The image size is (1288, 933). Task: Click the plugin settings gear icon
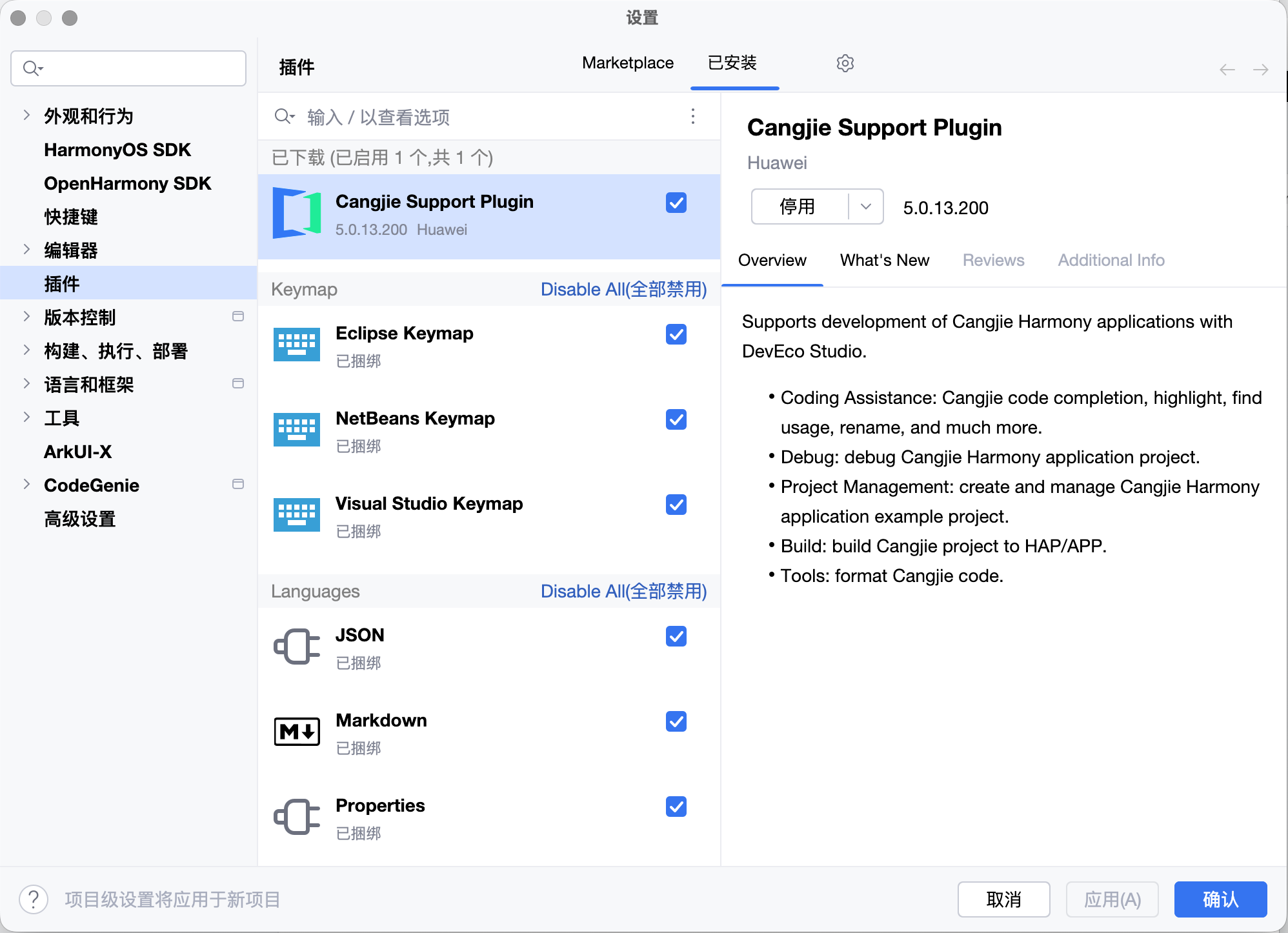click(x=845, y=63)
